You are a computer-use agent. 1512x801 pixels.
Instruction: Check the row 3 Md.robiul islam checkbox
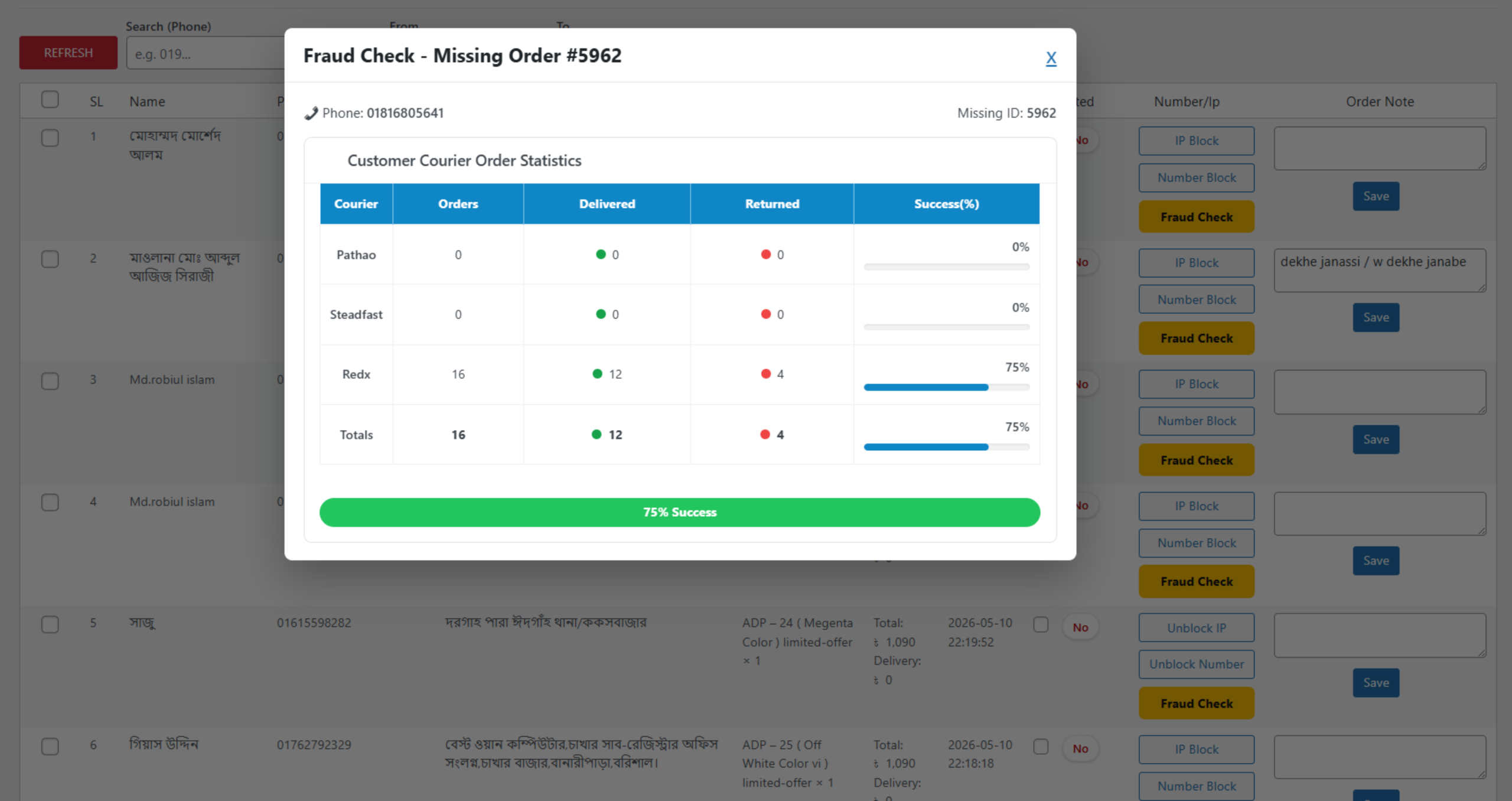tap(50, 381)
